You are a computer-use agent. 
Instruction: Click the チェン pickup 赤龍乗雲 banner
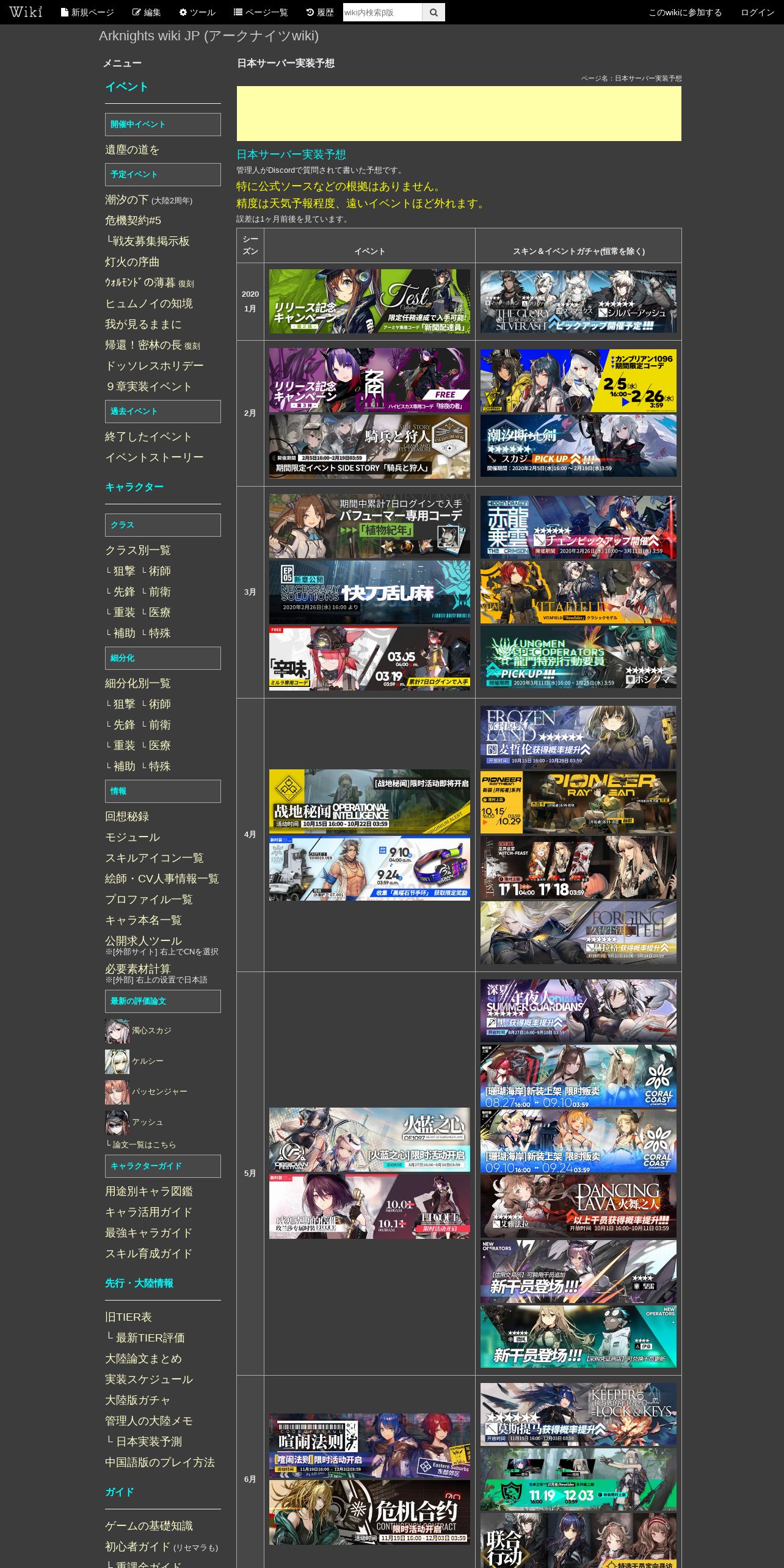578,528
